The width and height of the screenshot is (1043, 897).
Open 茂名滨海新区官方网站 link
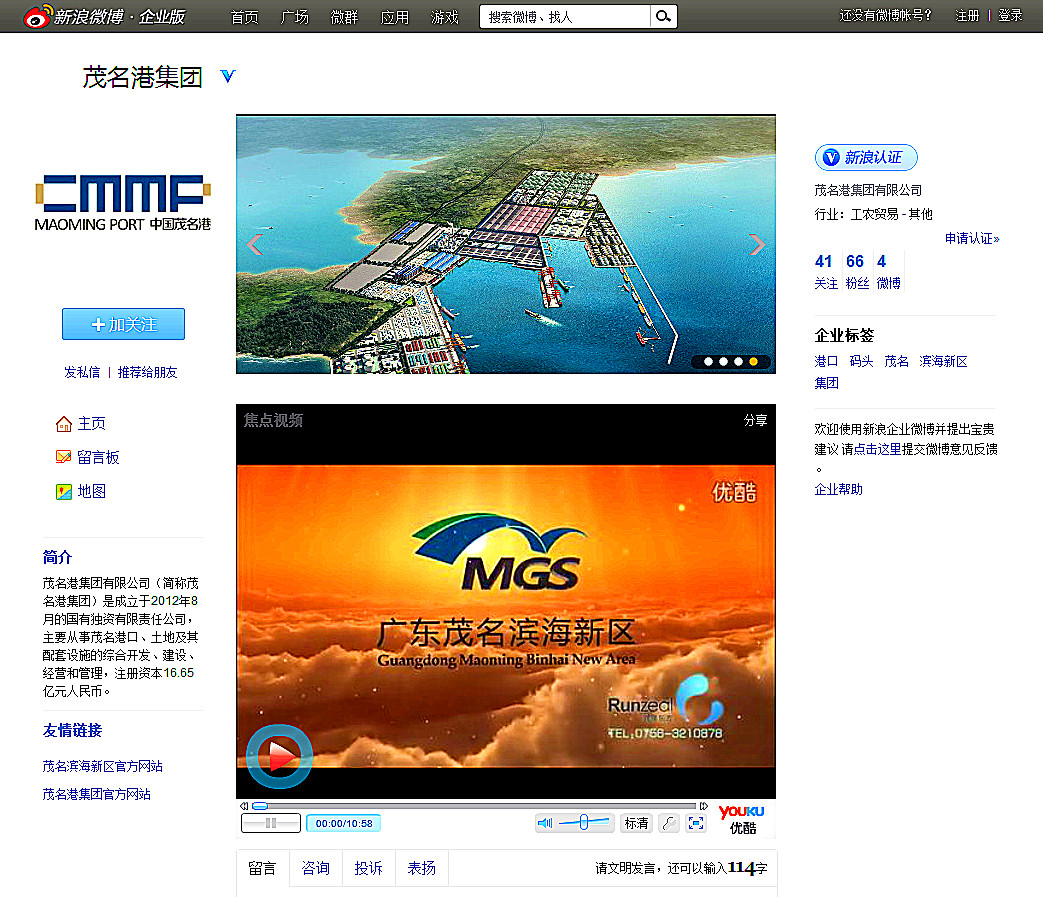coord(102,766)
